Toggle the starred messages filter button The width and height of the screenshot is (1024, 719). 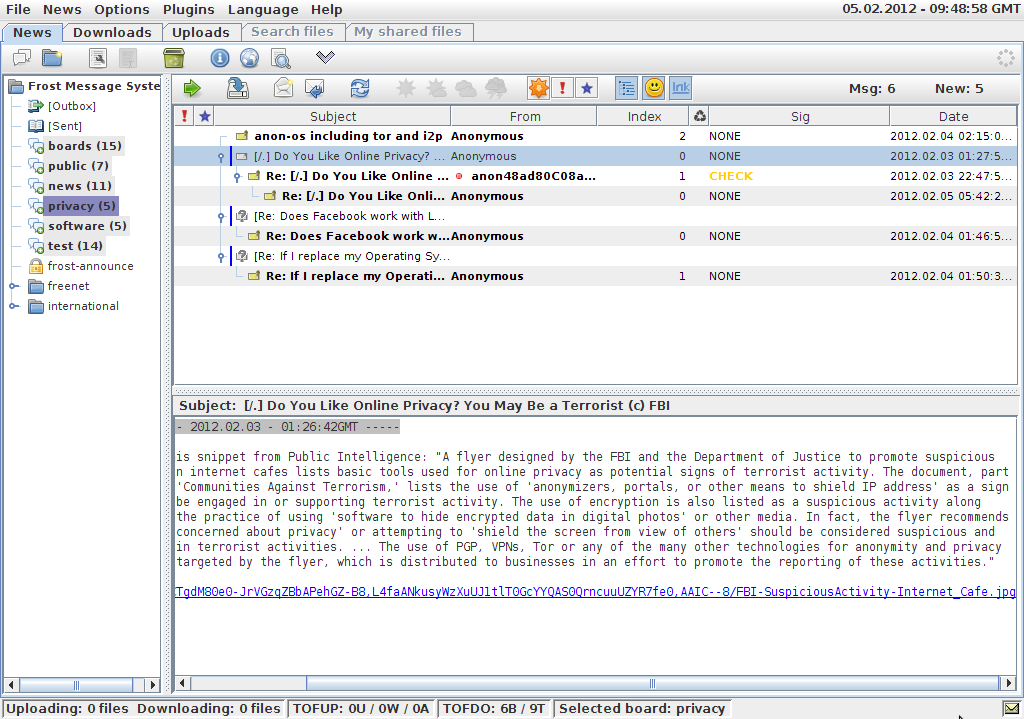586,88
